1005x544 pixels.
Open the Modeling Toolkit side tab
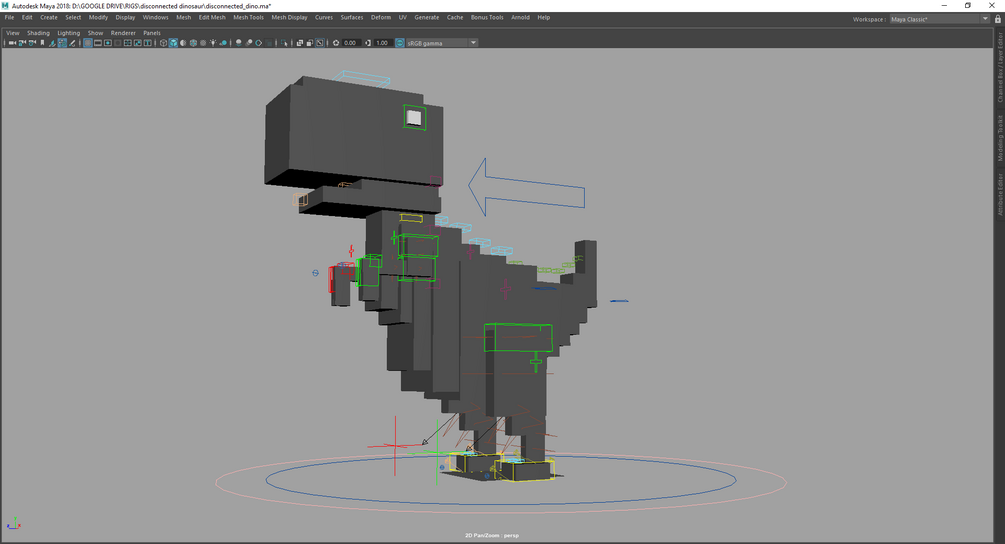pyautogui.click(x=999, y=138)
